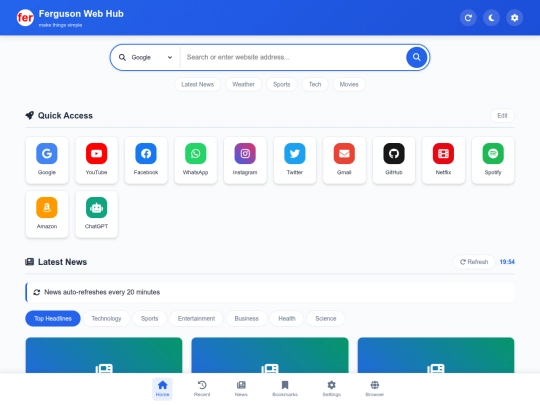The height and width of the screenshot is (405, 540).
Task: Select the Entertainment news category
Action: tap(196, 319)
